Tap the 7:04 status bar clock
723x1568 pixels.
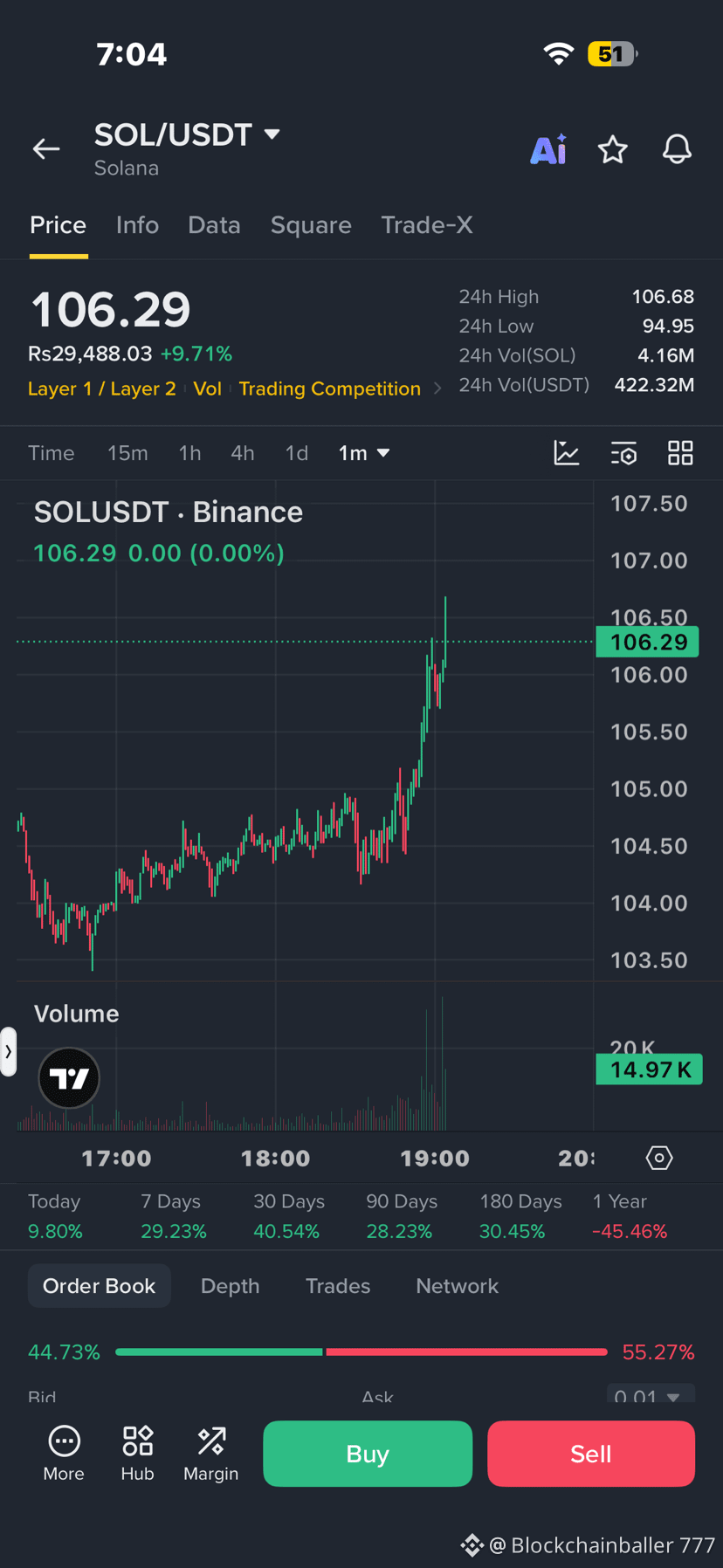tap(132, 54)
